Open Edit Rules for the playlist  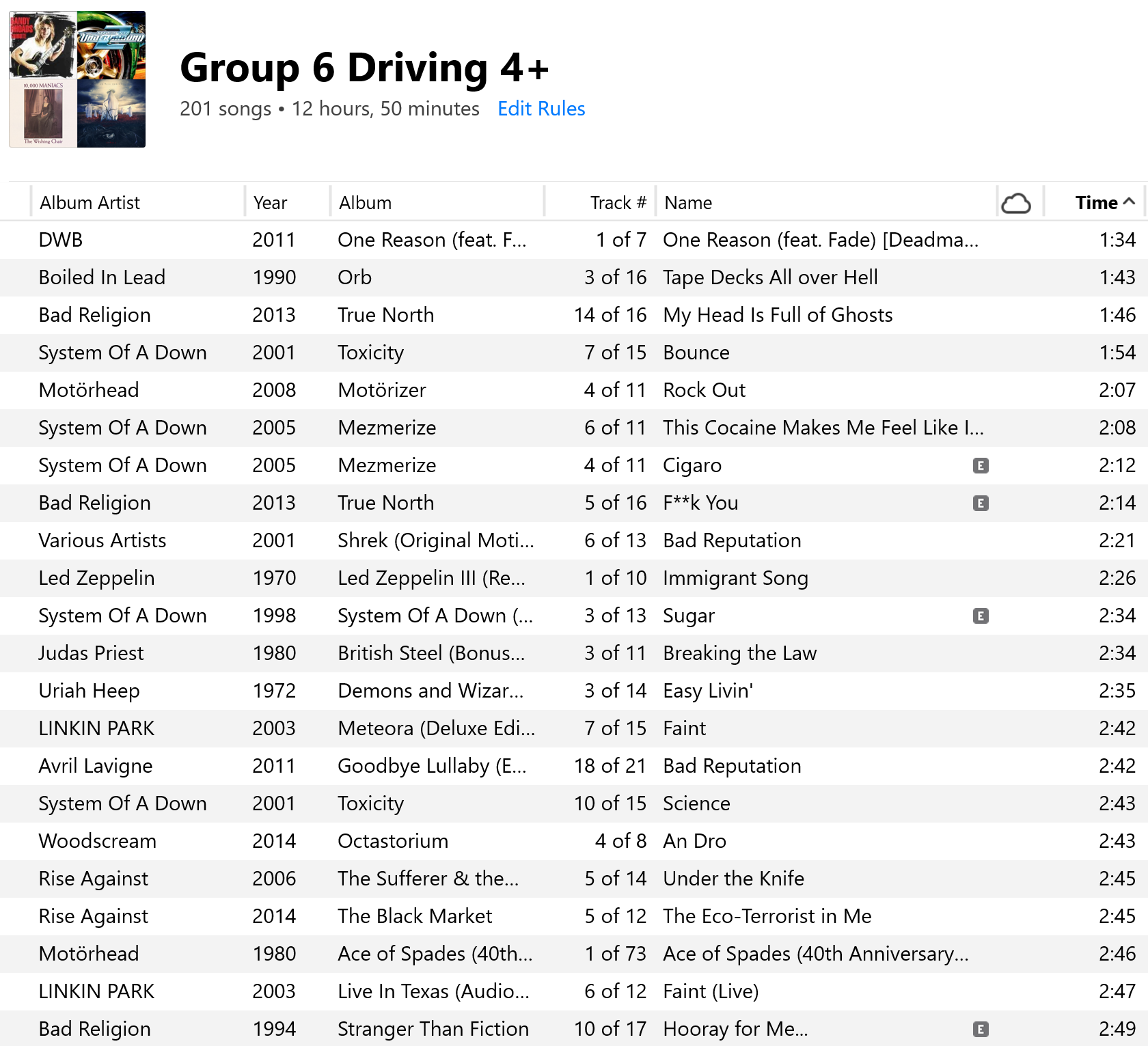point(541,109)
